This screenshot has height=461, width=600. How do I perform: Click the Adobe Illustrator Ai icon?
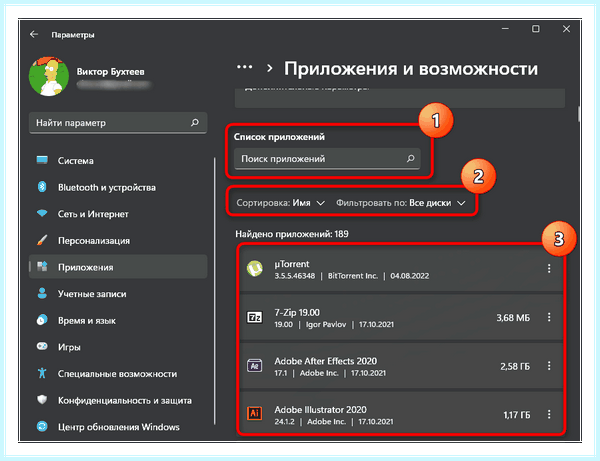[x=255, y=413]
